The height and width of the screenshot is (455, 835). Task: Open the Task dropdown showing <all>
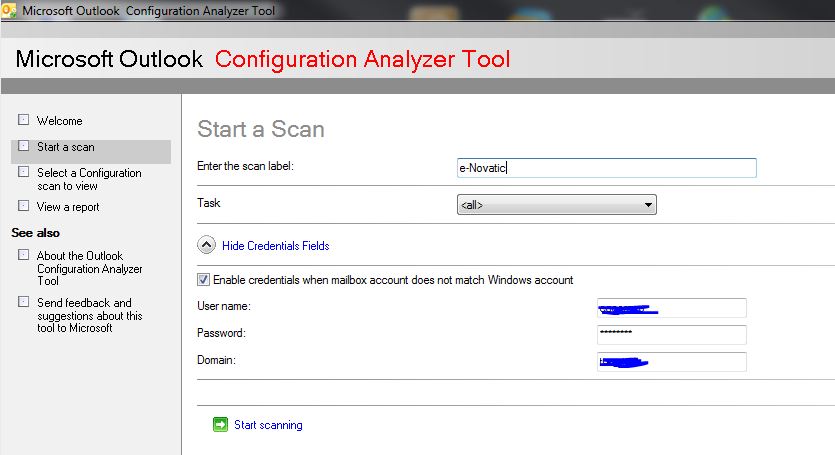click(x=556, y=205)
